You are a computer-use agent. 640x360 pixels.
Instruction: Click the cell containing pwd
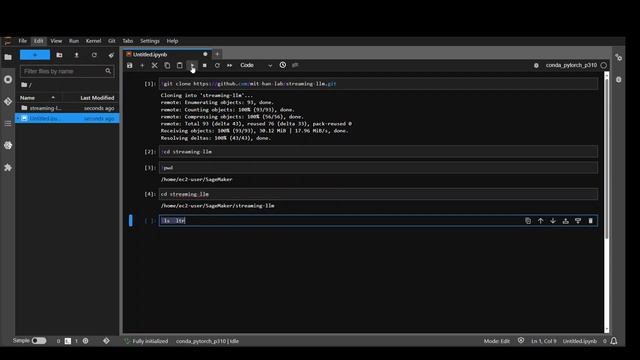(x=378, y=168)
